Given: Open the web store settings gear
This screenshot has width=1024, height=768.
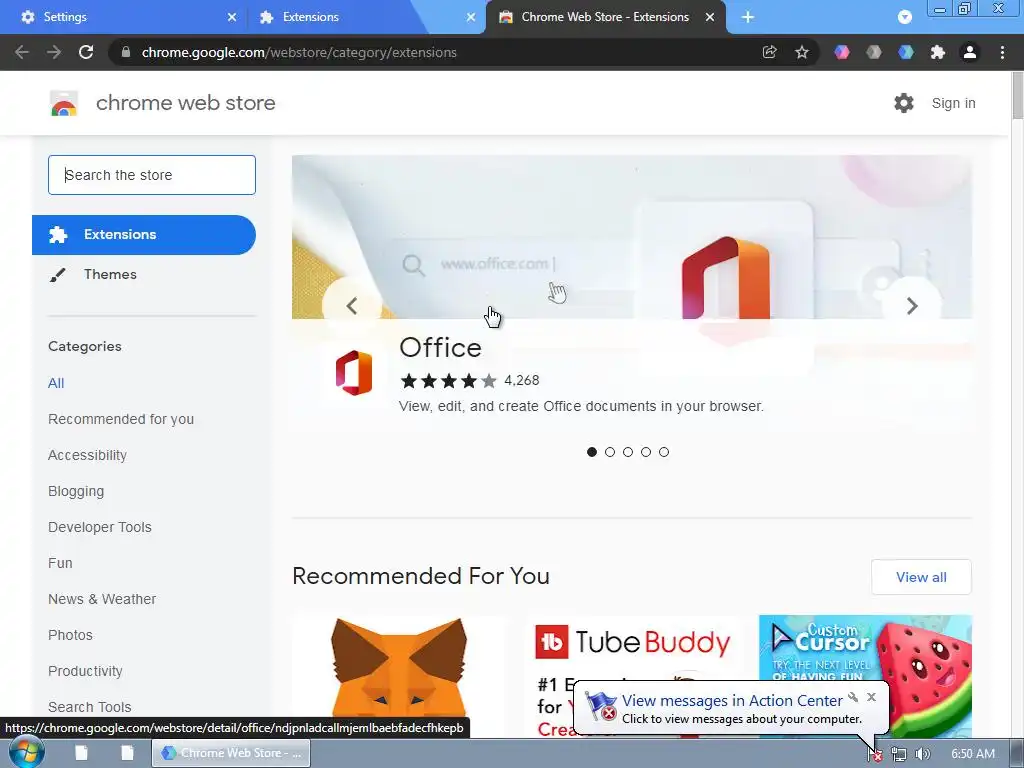Looking at the screenshot, I should coord(904,103).
